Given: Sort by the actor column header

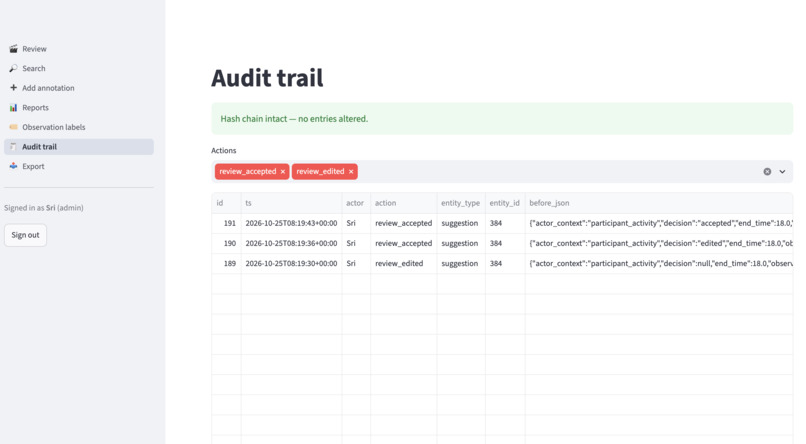Looking at the screenshot, I should [x=356, y=203].
